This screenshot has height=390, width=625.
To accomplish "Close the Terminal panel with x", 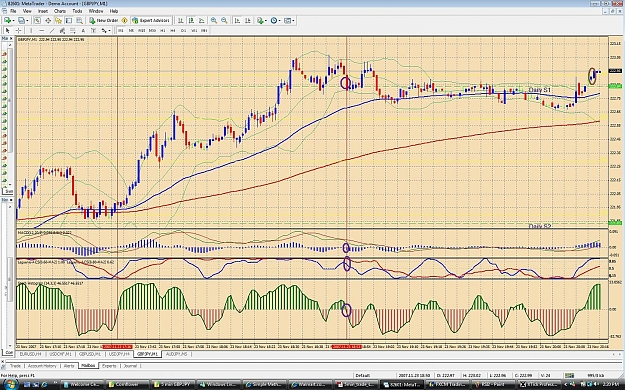I will 2,362.
